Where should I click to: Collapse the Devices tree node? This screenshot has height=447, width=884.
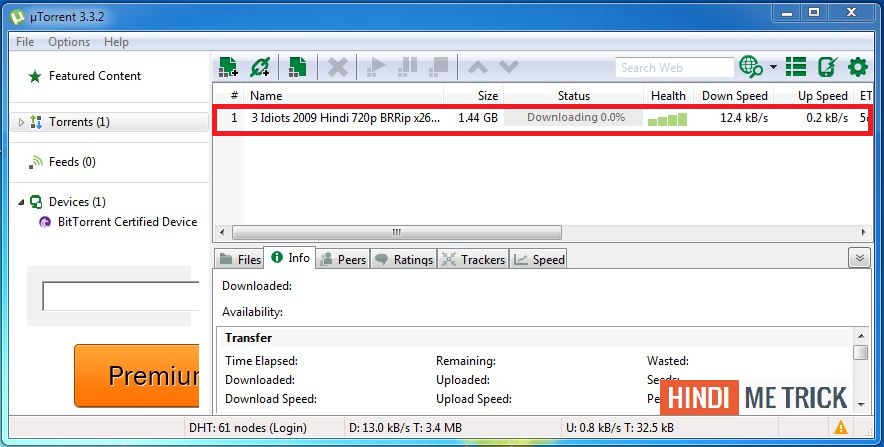(x=21, y=202)
